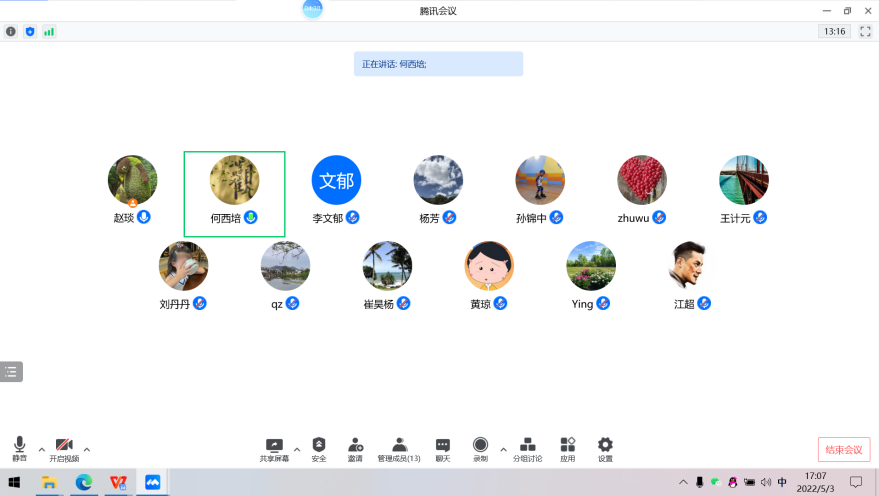Open Microsoft Edge from the taskbar
The image size is (879, 496).
(84, 482)
